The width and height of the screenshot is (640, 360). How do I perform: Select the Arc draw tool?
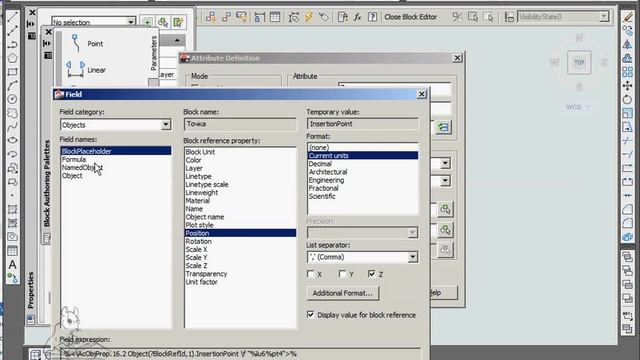pyautogui.click(x=12, y=85)
